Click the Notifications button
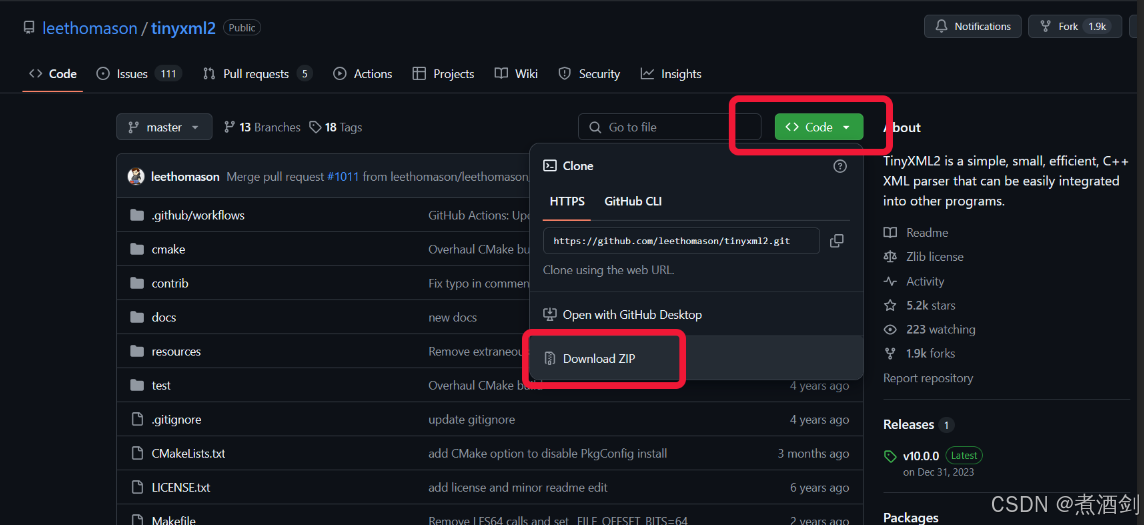 [x=973, y=26]
